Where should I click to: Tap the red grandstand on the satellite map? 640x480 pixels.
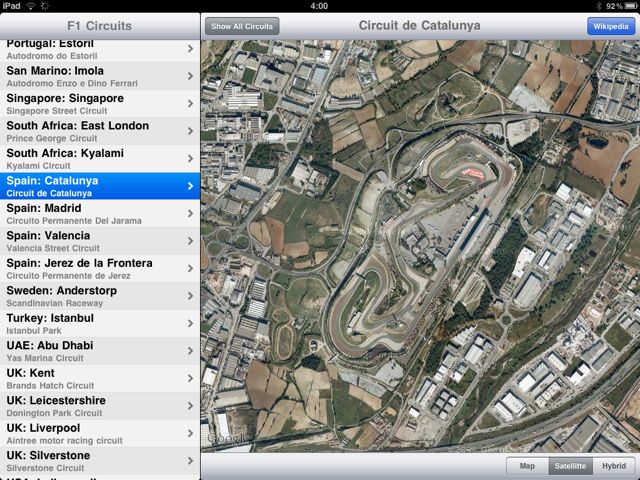473,174
